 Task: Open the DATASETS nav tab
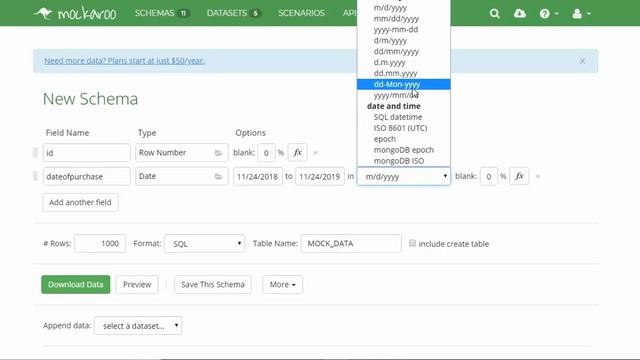(x=233, y=13)
